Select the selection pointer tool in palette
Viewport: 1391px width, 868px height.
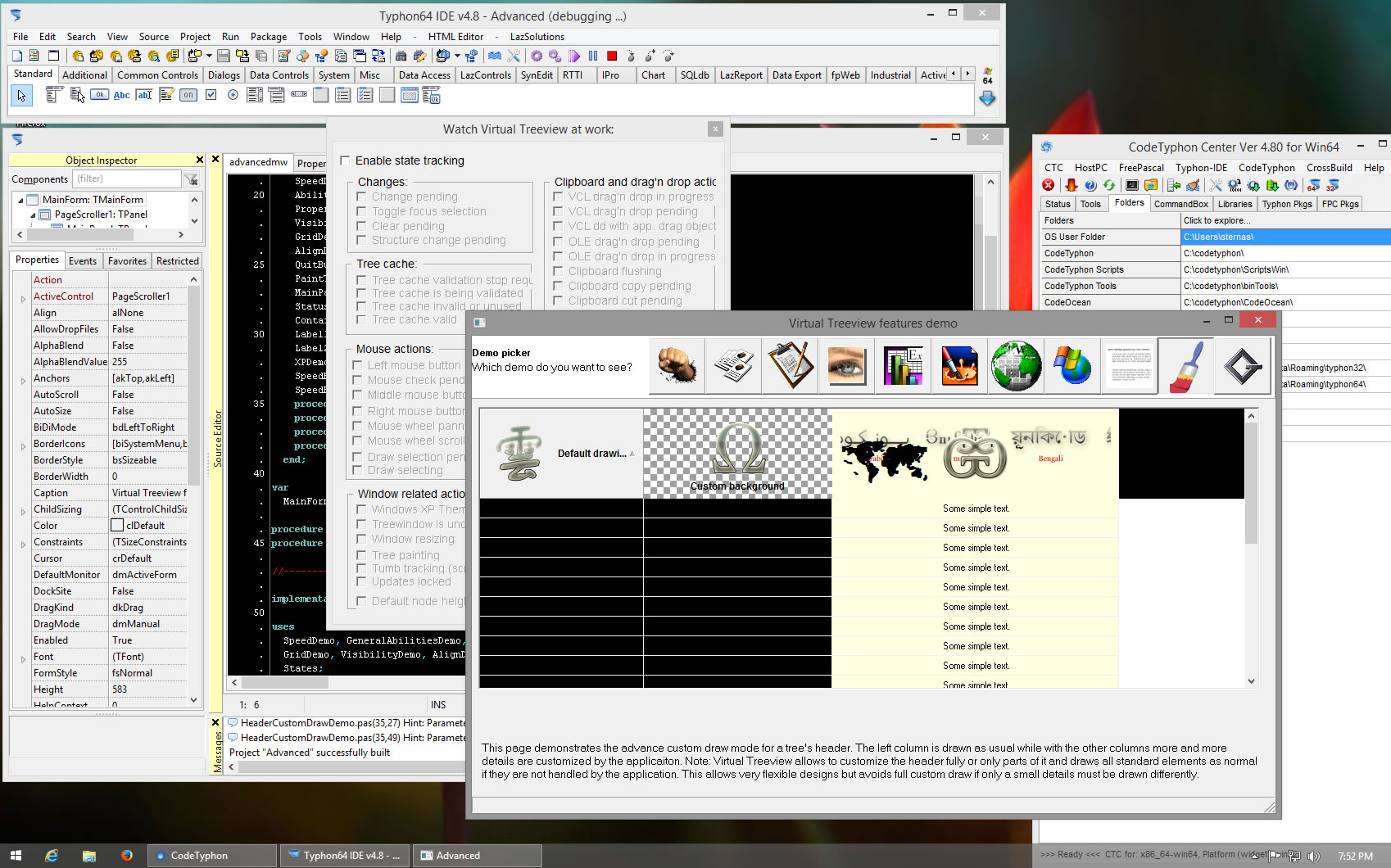pos(21,96)
